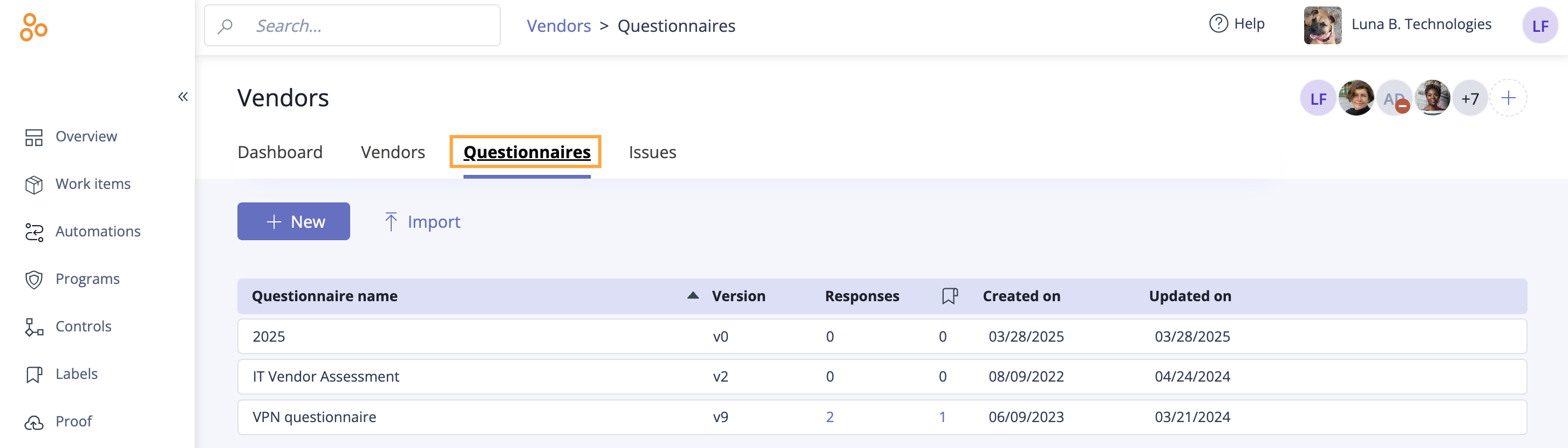This screenshot has width=1568, height=448.
Task: Open the Controls icon
Action: pos(34,327)
